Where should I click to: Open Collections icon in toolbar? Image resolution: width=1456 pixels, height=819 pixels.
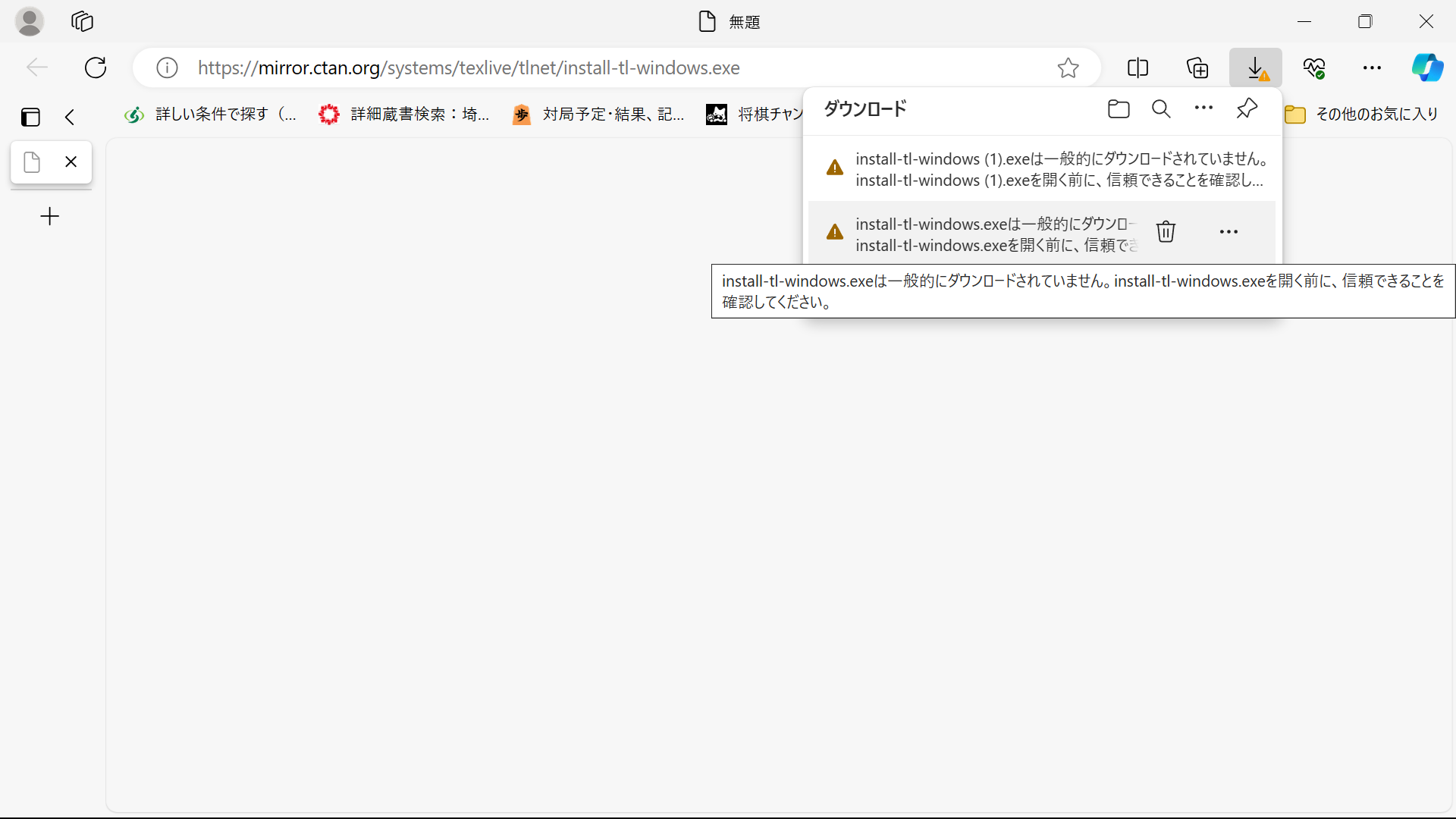coord(1197,67)
